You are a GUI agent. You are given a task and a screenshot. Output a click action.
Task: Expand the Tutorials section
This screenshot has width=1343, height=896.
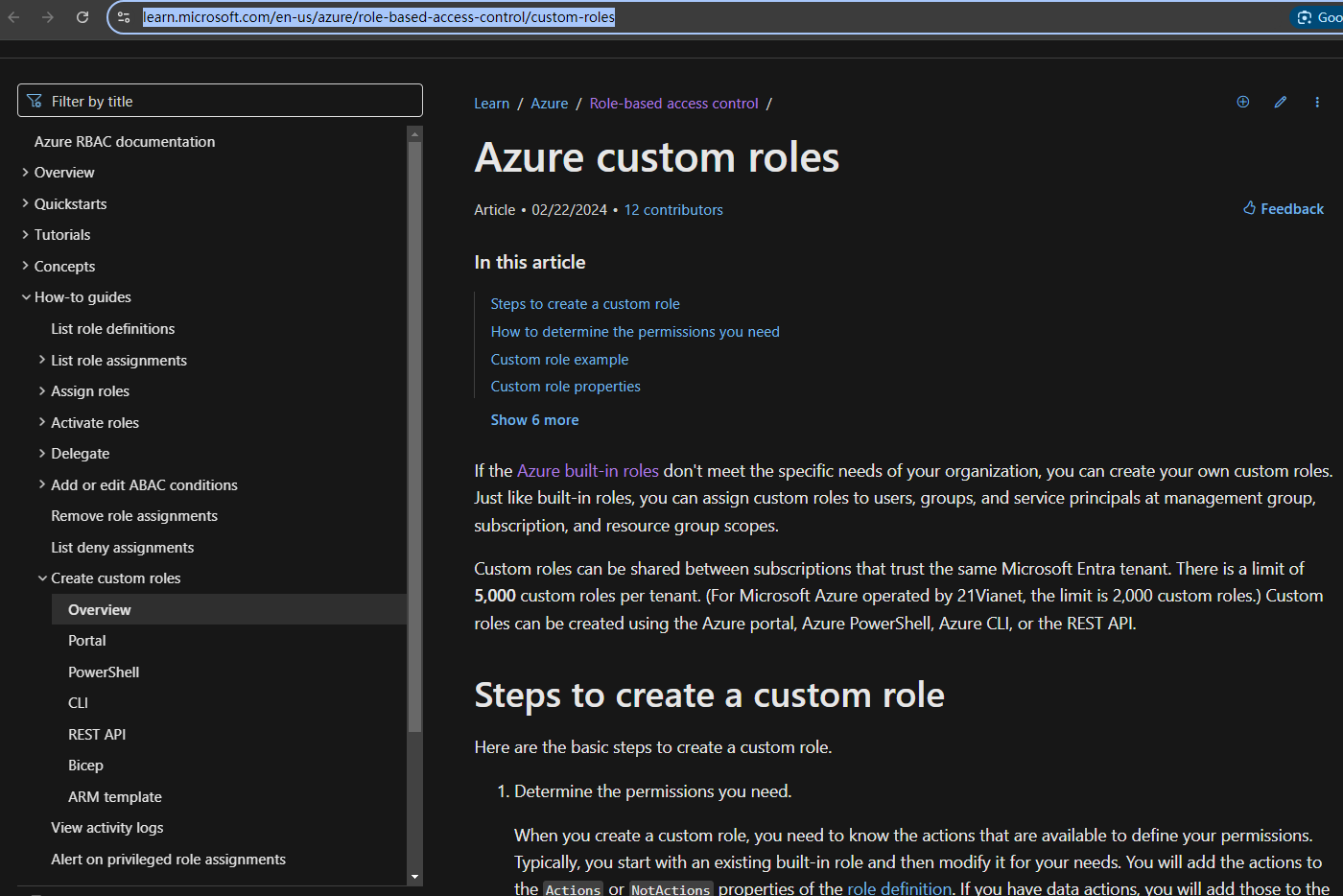click(26, 235)
